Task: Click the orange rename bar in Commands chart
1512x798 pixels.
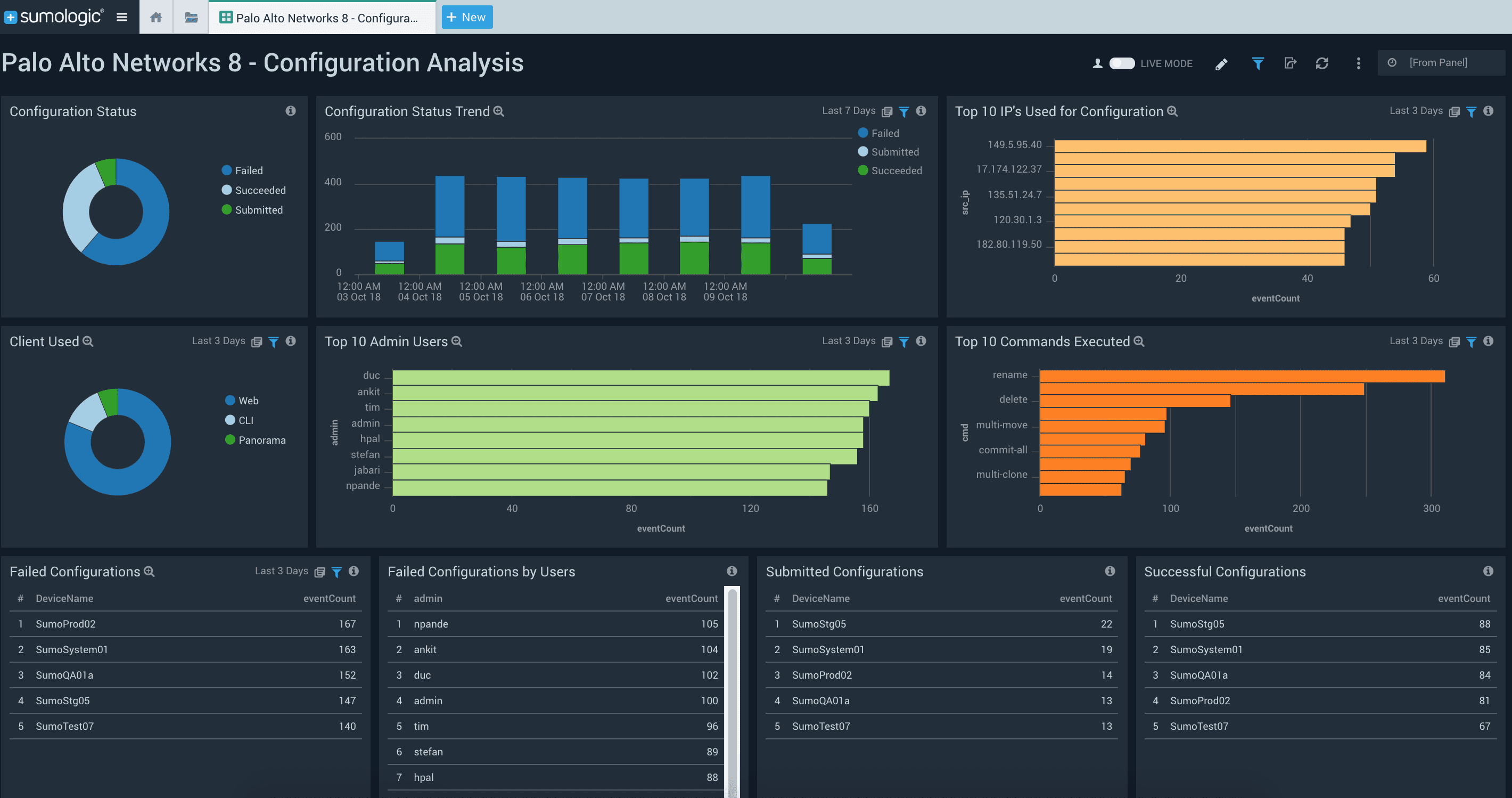Action: point(1242,376)
